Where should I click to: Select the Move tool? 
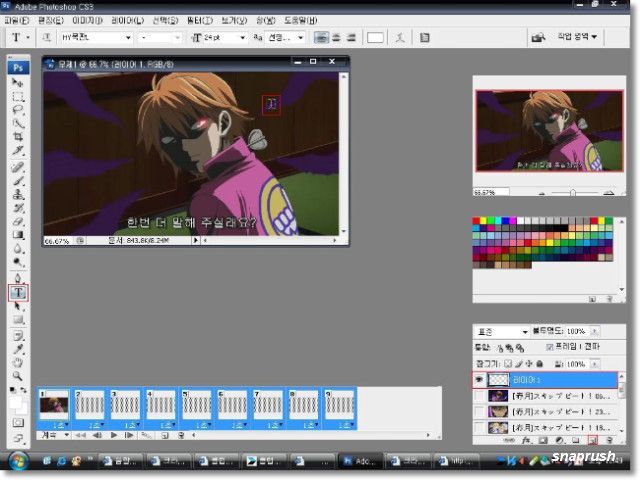click(x=18, y=83)
